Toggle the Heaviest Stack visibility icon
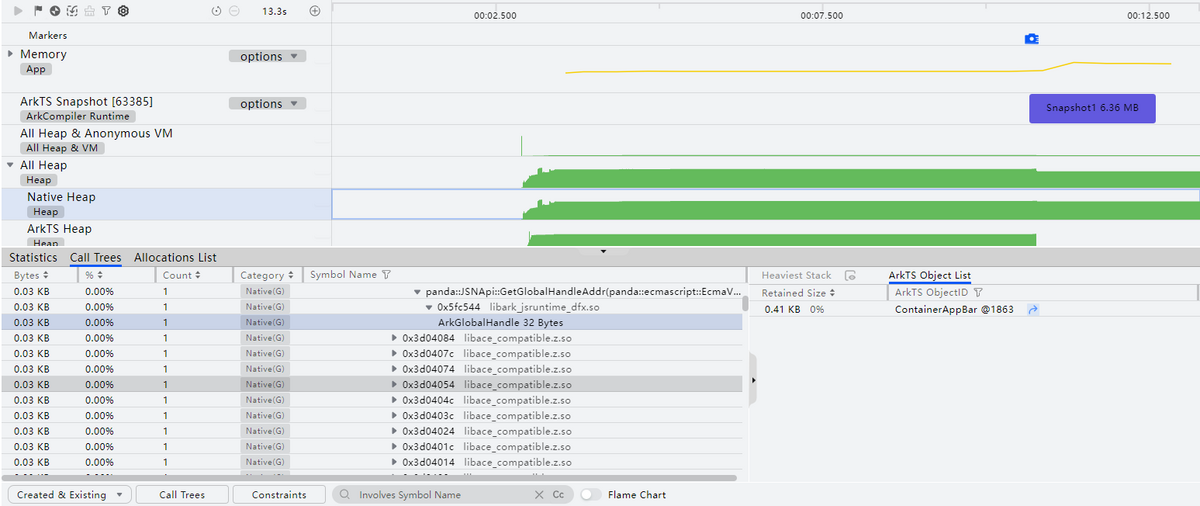This screenshot has height=506, width=1200. point(850,275)
